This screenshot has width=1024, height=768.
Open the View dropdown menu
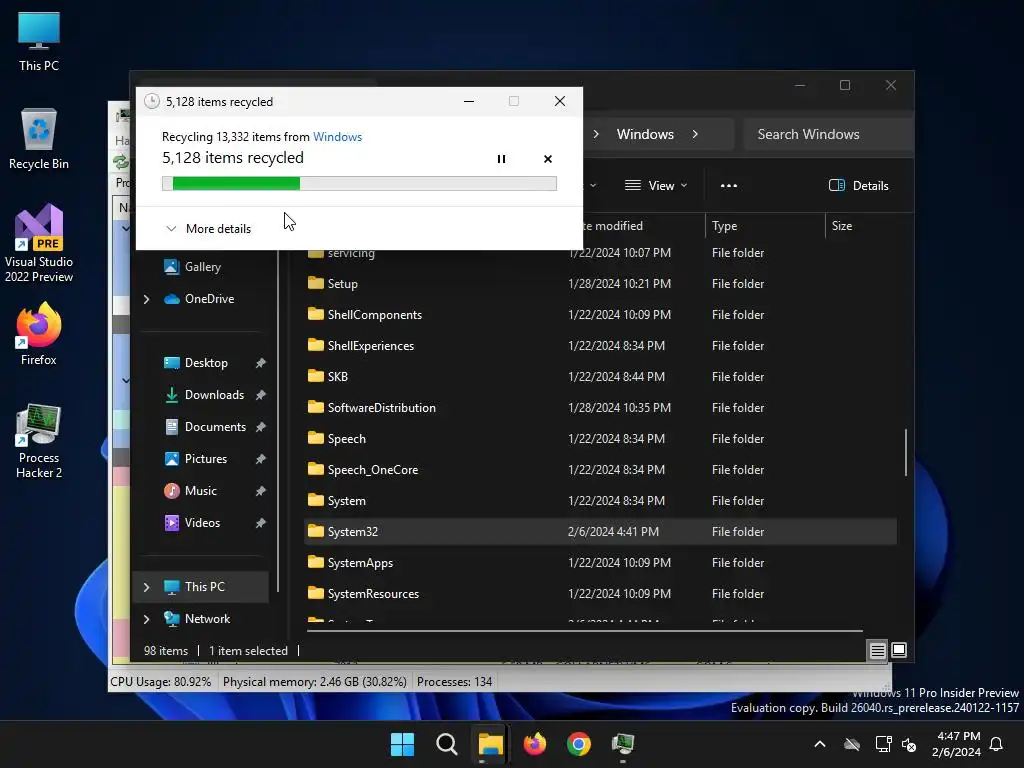click(x=656, y=185)
